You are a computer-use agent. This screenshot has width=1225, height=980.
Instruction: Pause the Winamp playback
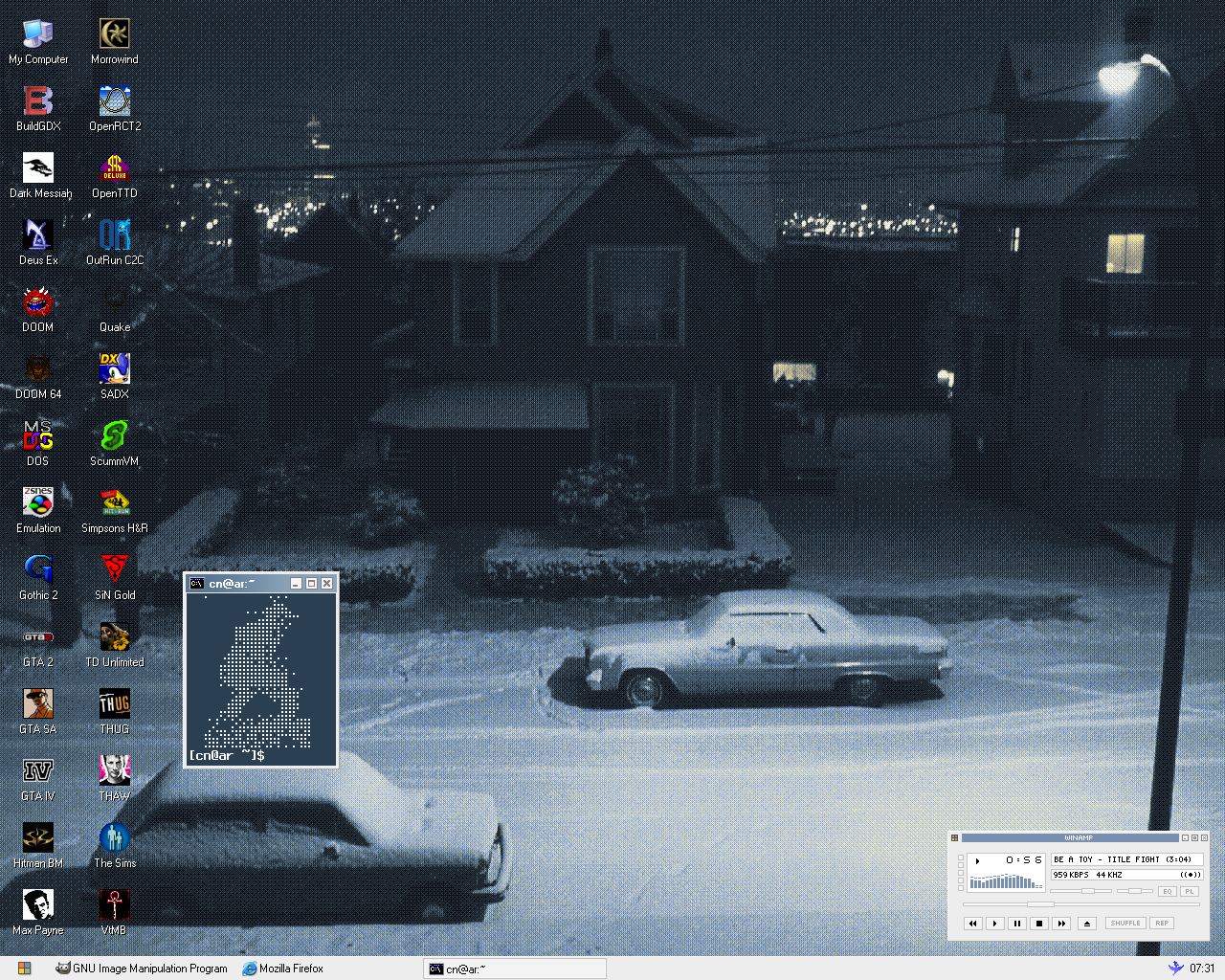[1017, 924]
